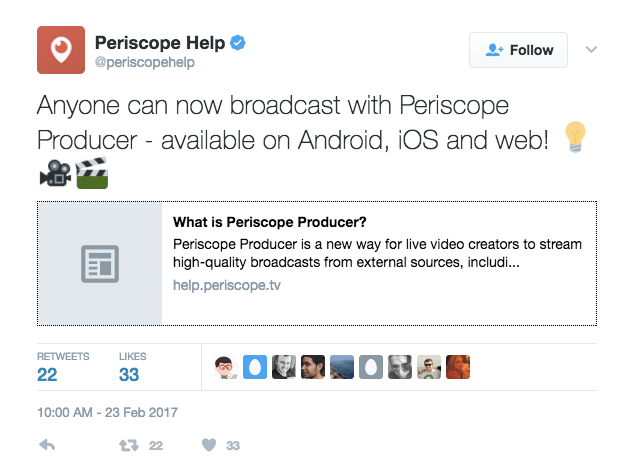632x461 pixels.
Task: Click the last orange-toned liker avatar
Action: [458, 367]
